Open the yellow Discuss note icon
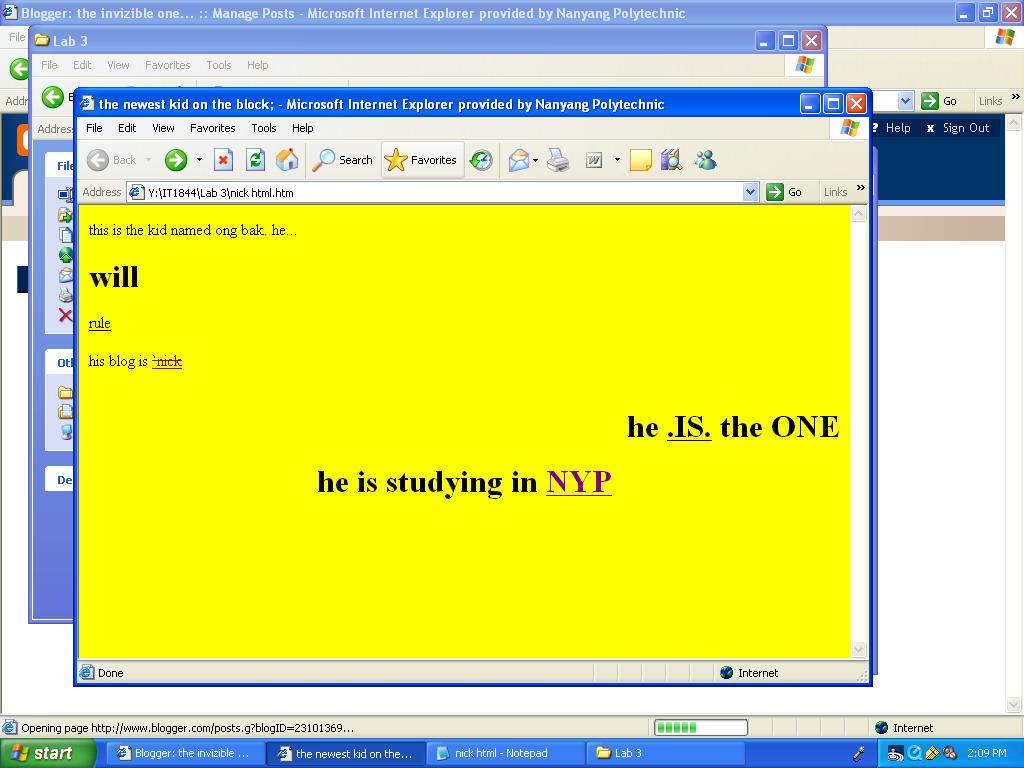Viewport: 1024px width, 768px height. click(x=641, y=160)
